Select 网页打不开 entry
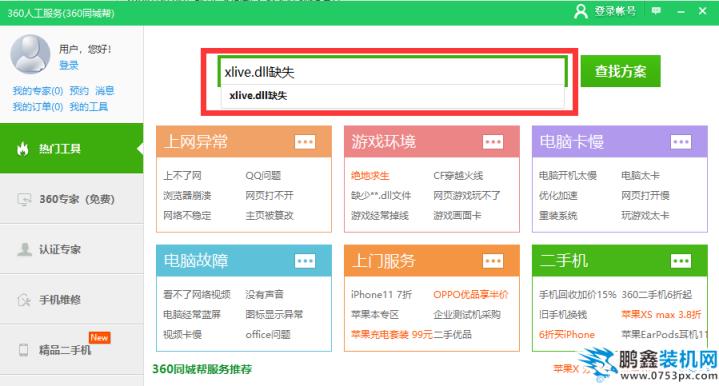Viewport: 719px width, 386px height. coord(269,196)
